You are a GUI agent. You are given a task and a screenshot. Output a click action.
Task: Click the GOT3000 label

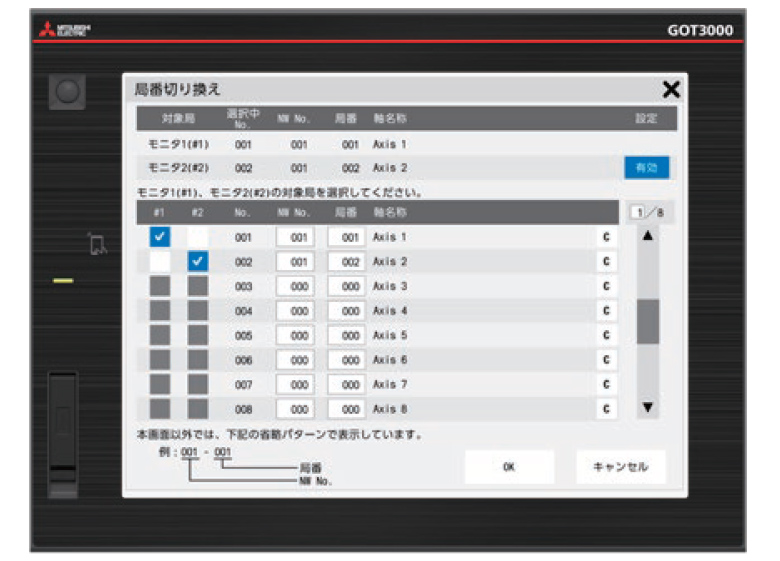700,30
